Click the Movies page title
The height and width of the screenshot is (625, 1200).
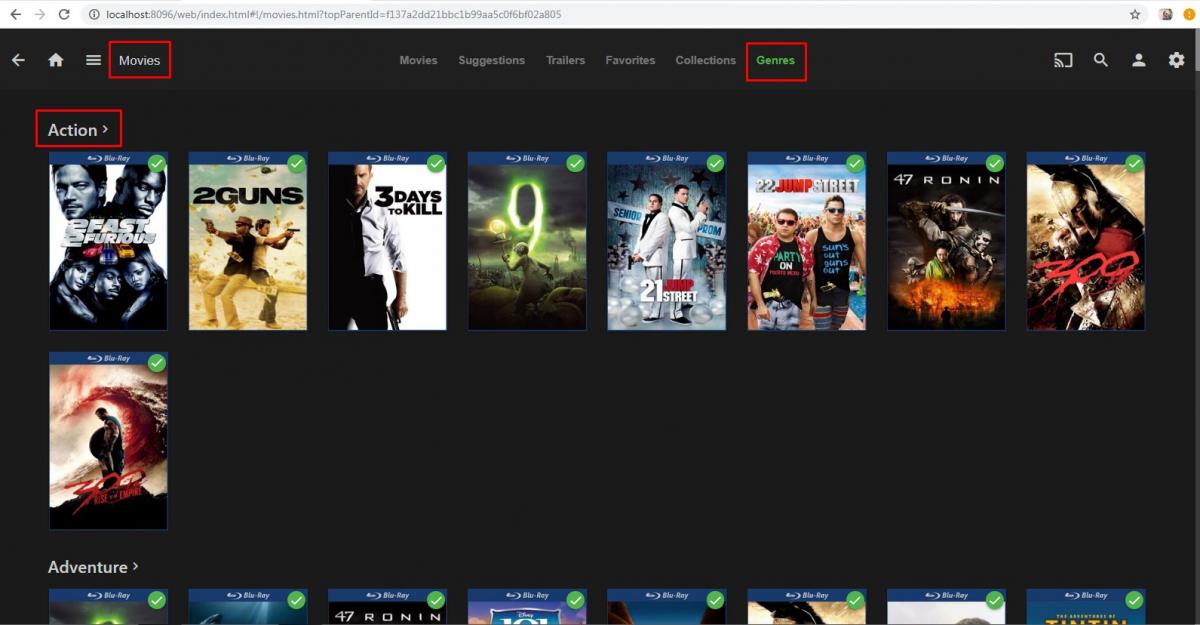139,60
